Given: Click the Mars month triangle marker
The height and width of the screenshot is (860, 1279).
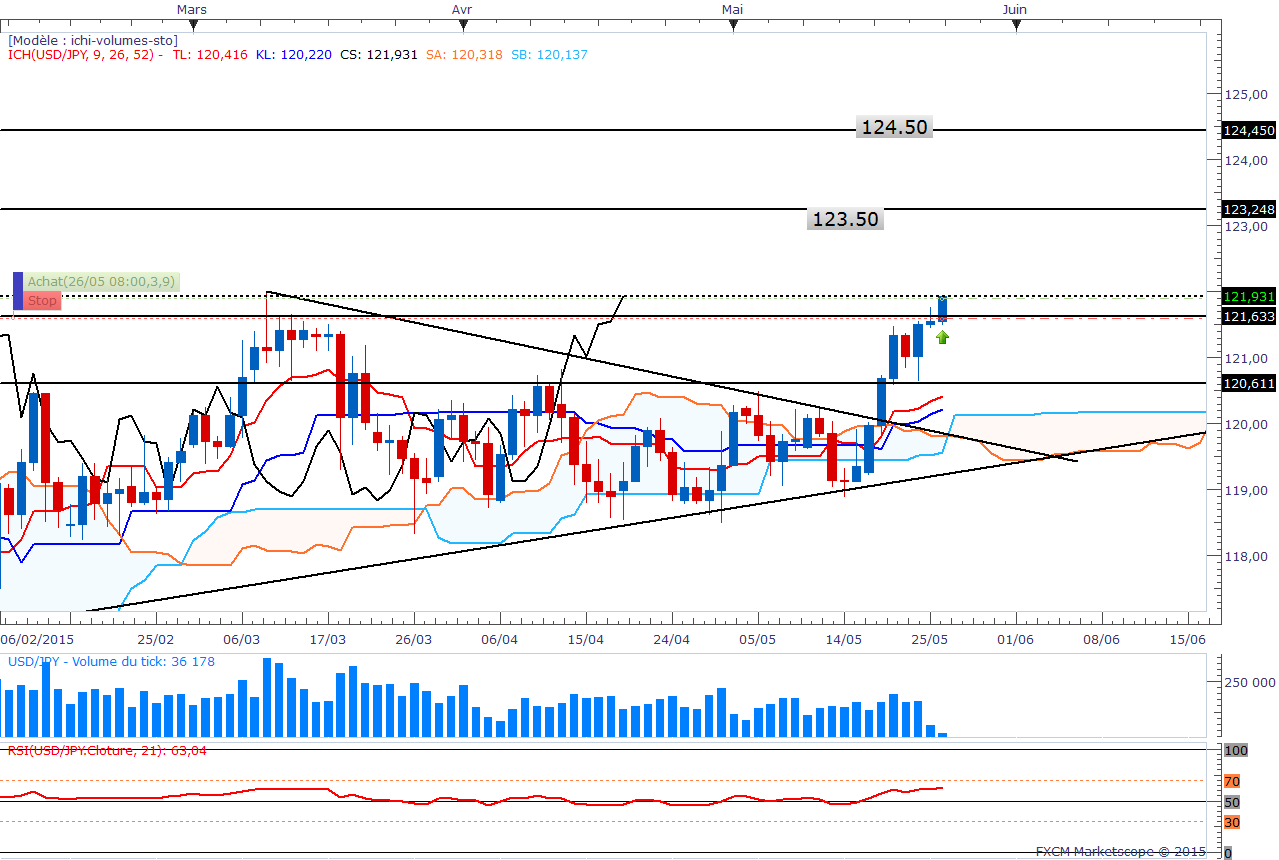Looking at the screenshot, I should 192,26.
